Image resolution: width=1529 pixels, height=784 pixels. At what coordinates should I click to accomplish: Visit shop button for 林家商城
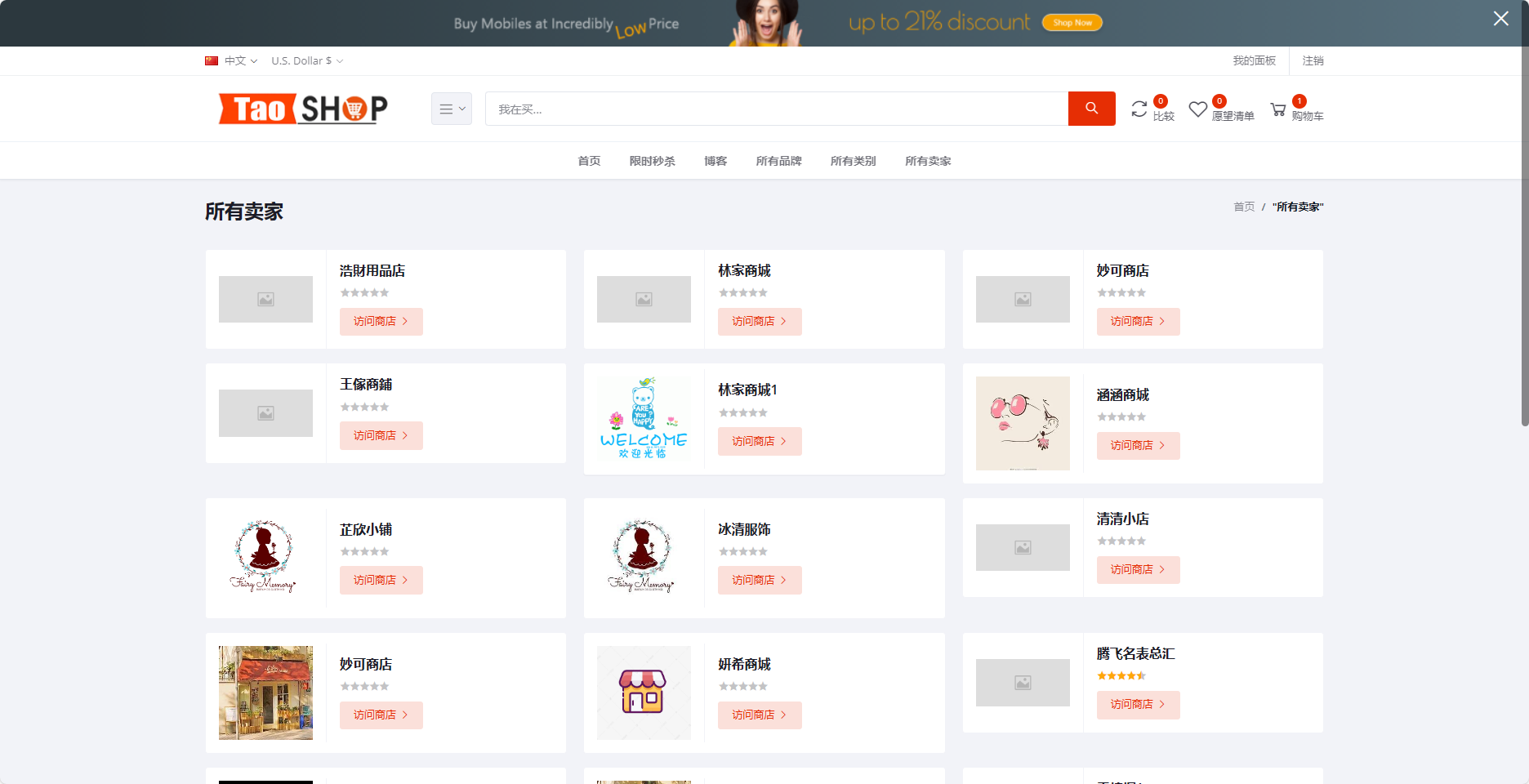760,322
